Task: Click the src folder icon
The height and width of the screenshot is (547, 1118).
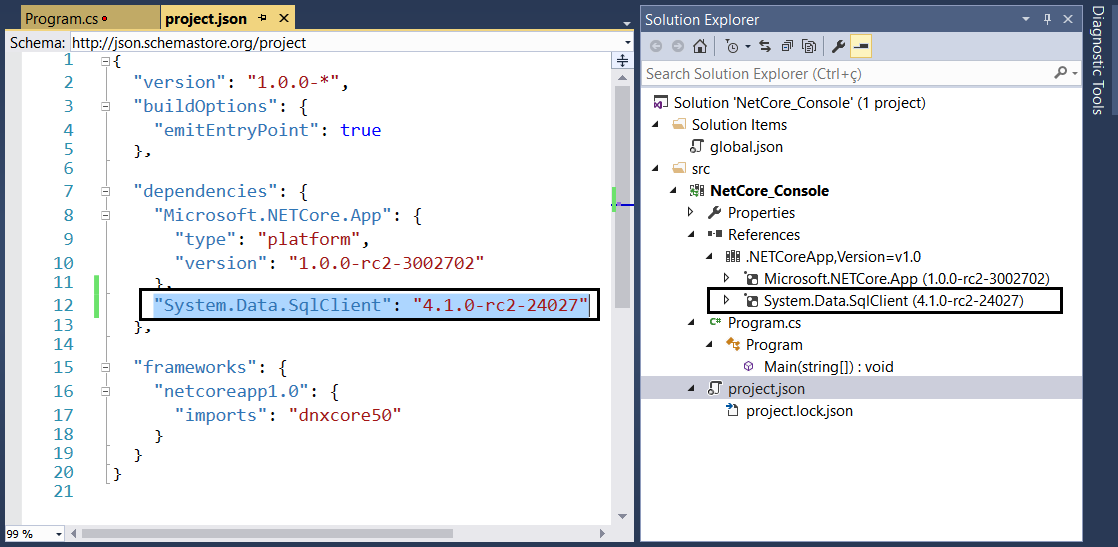Action: [x=679, y=169]
